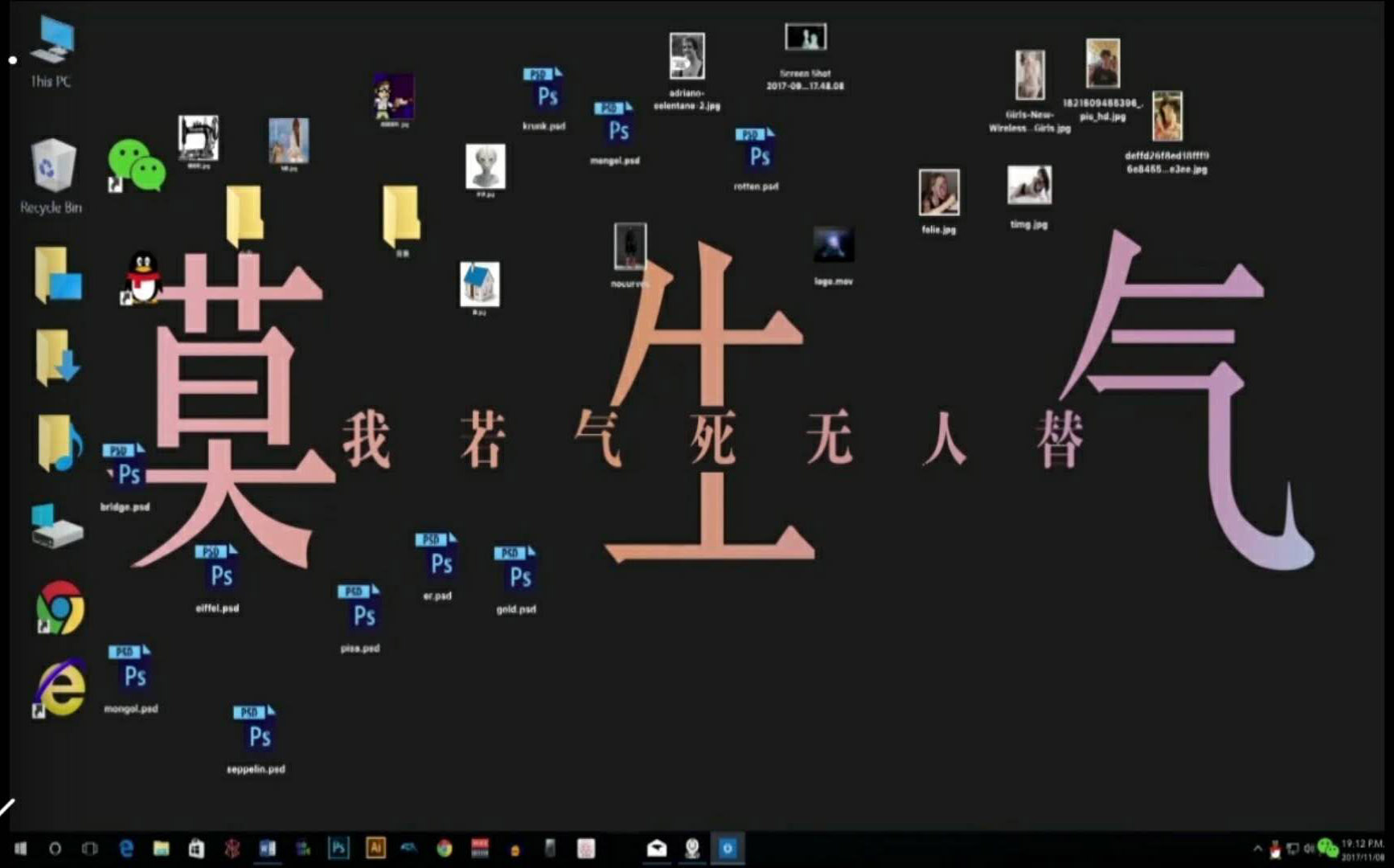
Task: Select the zeppelin.psd file
Action: tap(256, 739)
